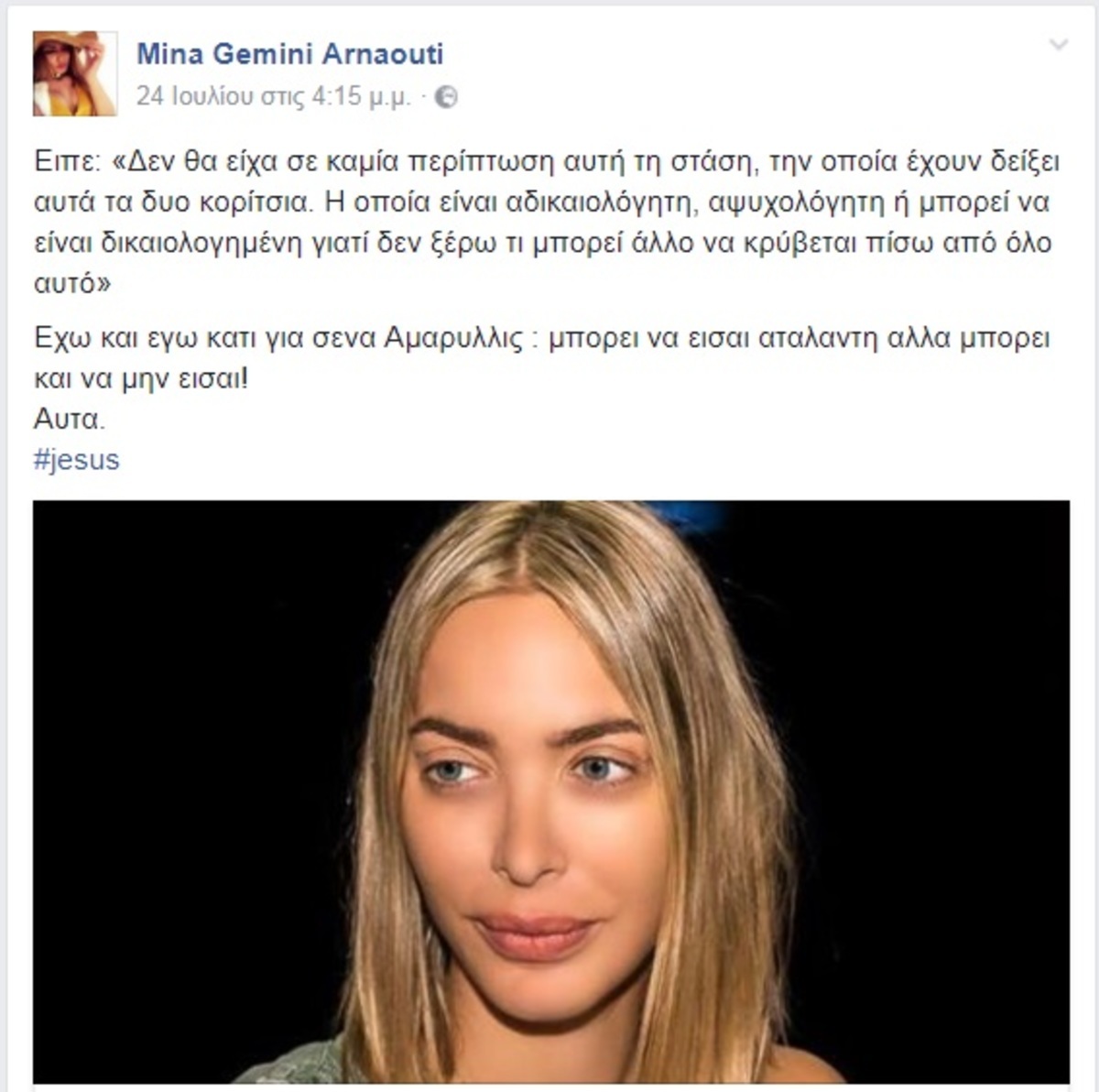Screen dimensions: 1099x1092
Task: Click the phrase και να μην εισαι!
Action: (141, 378)
